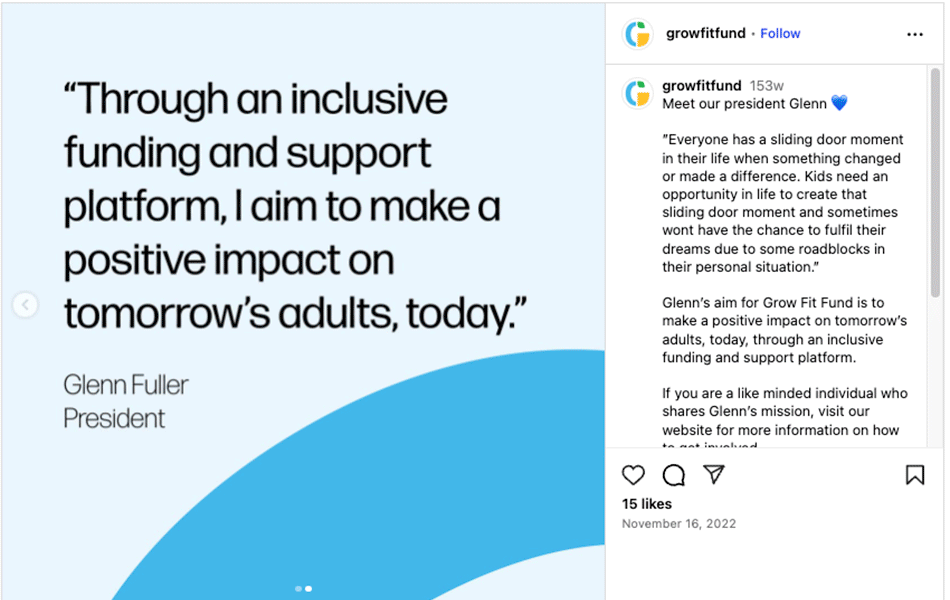Open growfitfund username in the caption
Image resolution: width=950 pixels, height=600 pixels.
point(701,86)
